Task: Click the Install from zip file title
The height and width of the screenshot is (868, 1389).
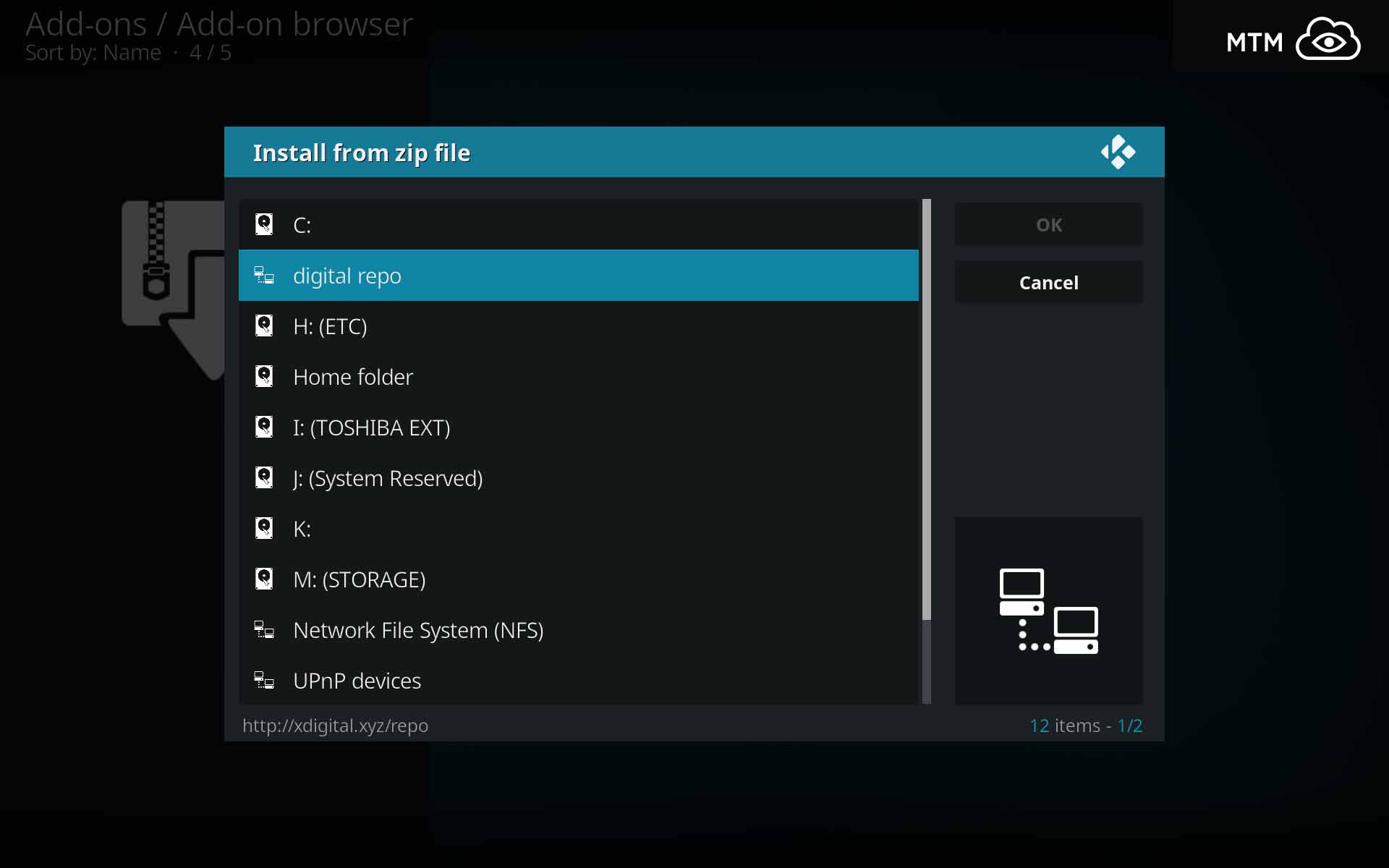Action: pos(362,153)
